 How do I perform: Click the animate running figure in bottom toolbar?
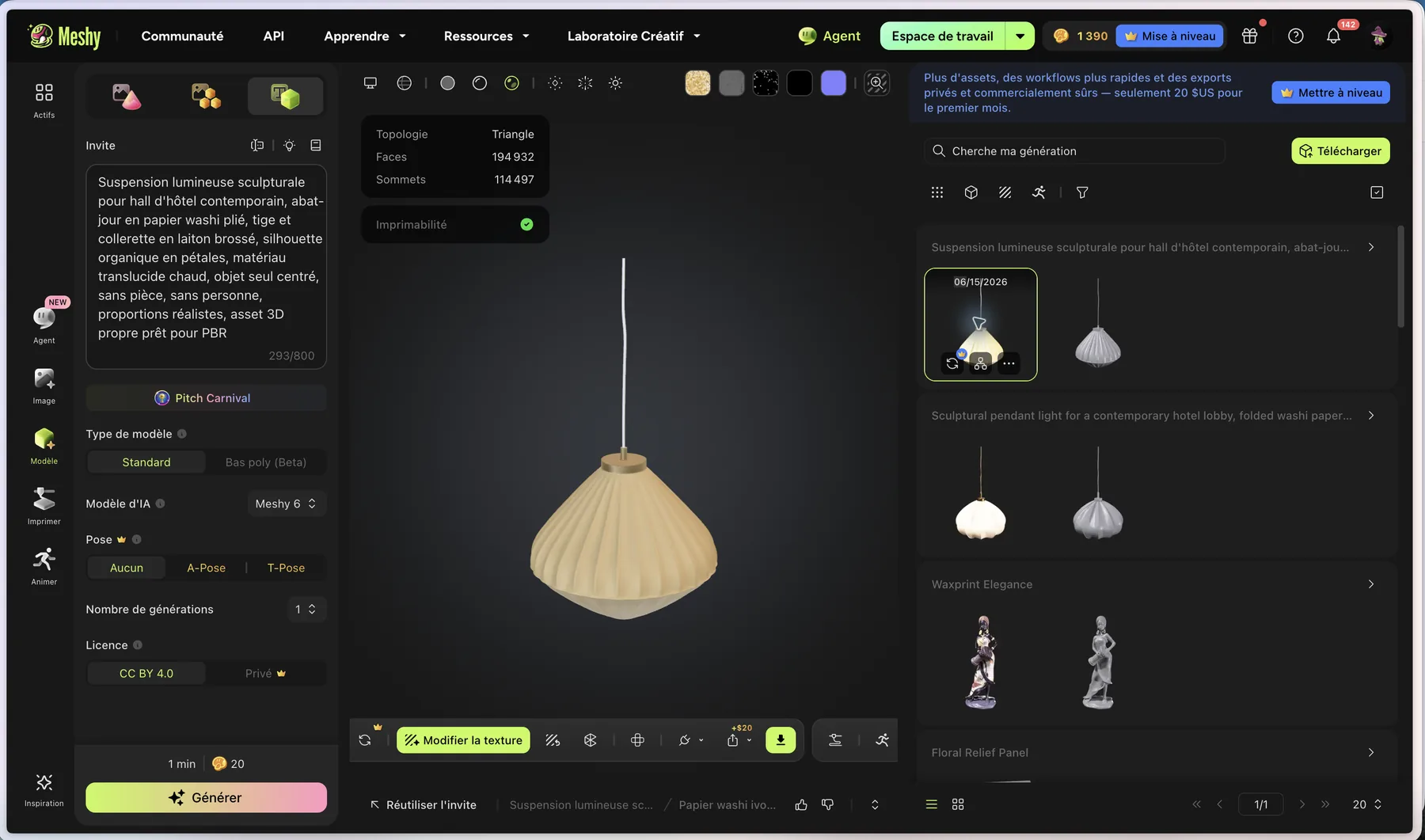tap(882, 740)
